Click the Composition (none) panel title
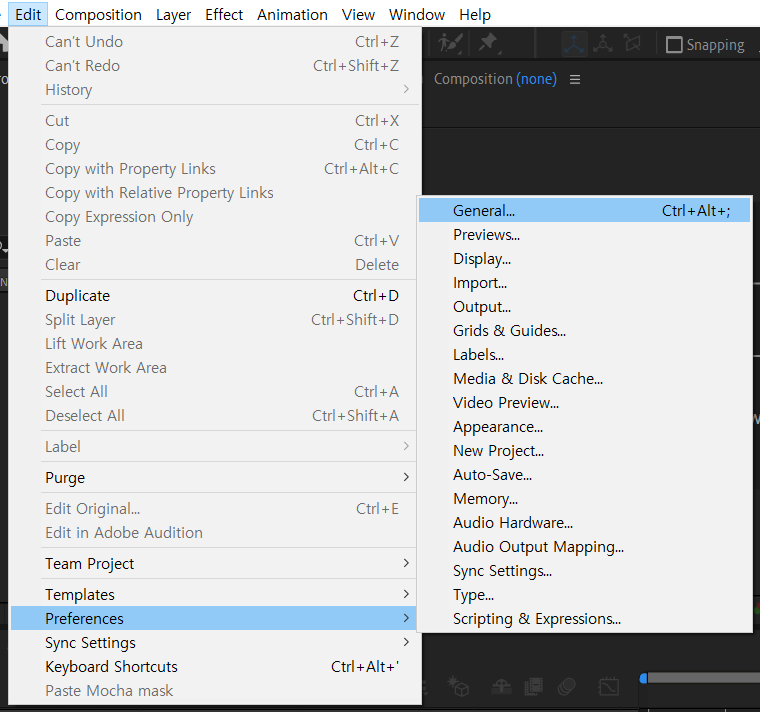Screen dimensions: 760x712 point(495,79)
